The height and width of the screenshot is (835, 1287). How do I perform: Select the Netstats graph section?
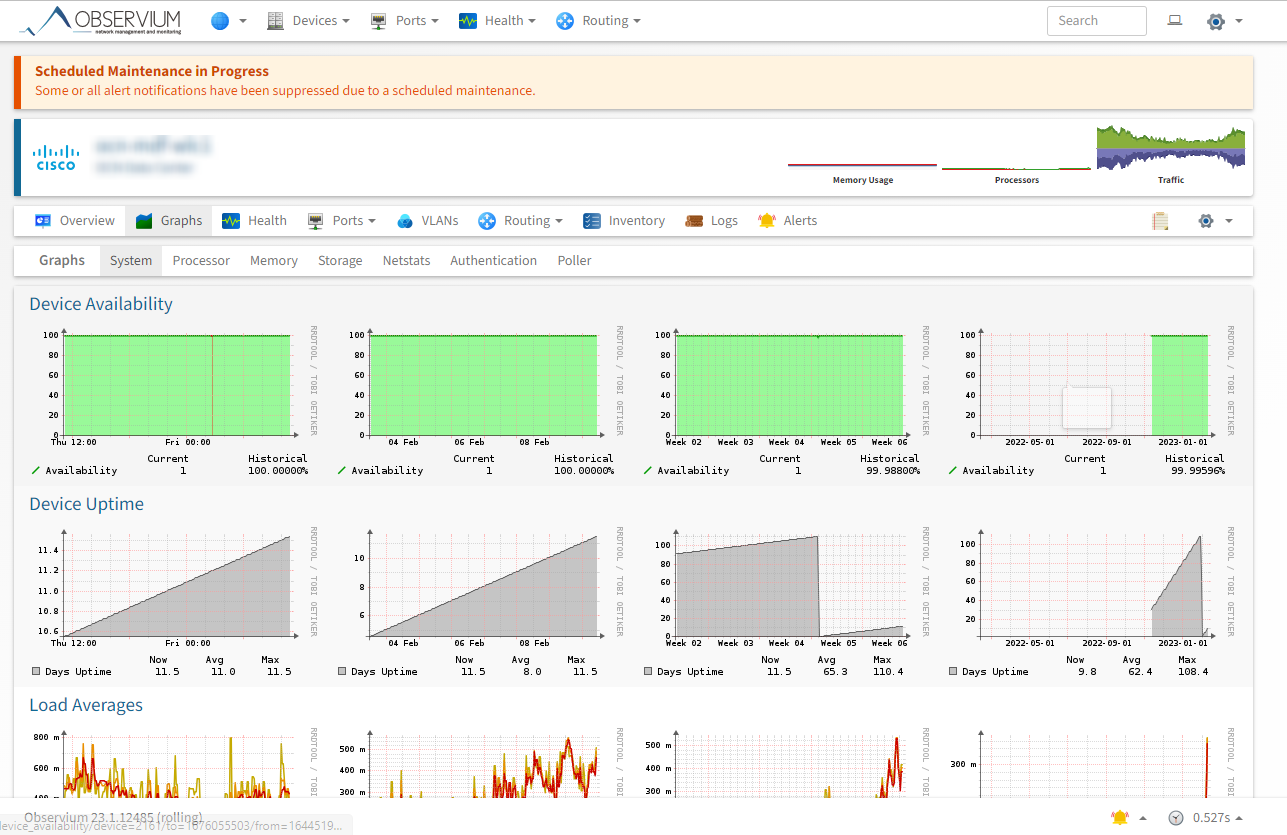tap(406, 261)
